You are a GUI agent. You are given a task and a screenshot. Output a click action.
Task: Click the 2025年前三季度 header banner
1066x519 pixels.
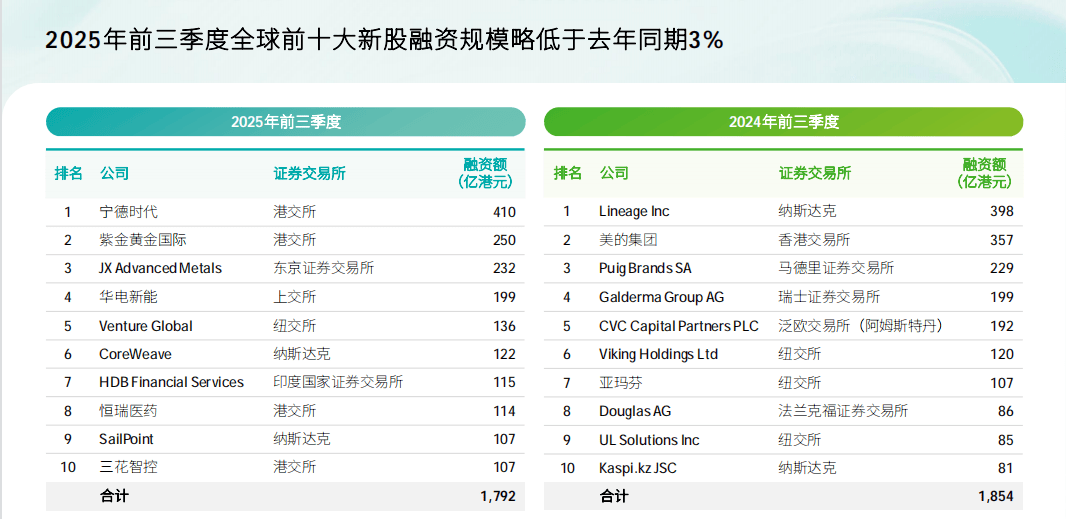tap(286, 122)
